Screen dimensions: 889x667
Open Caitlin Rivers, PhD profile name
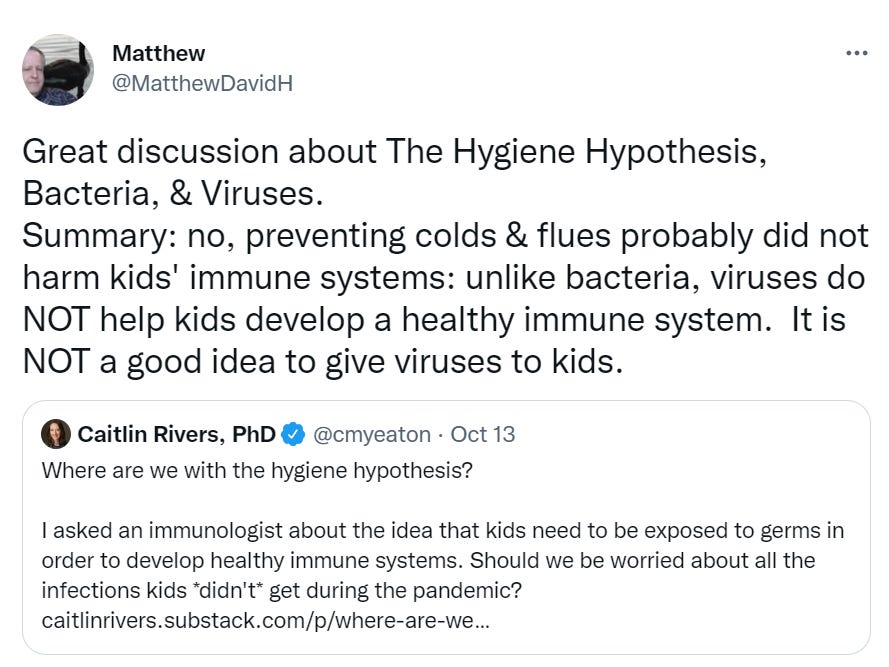[x=176, y=434]
